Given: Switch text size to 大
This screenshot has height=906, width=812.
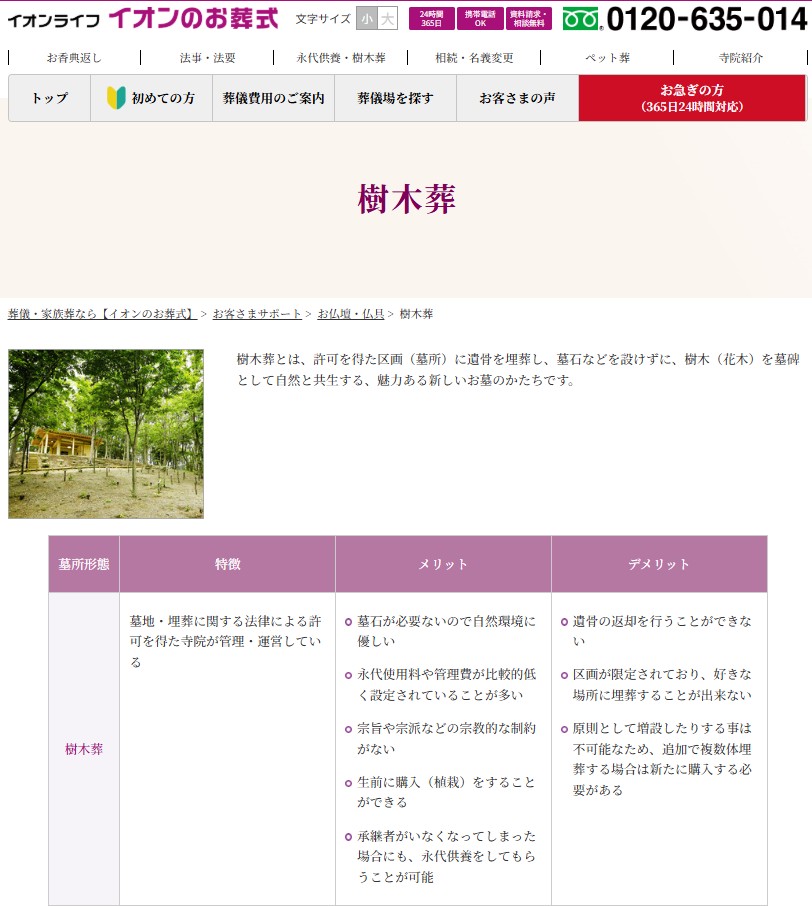Looking at the screenshot, I should tap(387, 19).
